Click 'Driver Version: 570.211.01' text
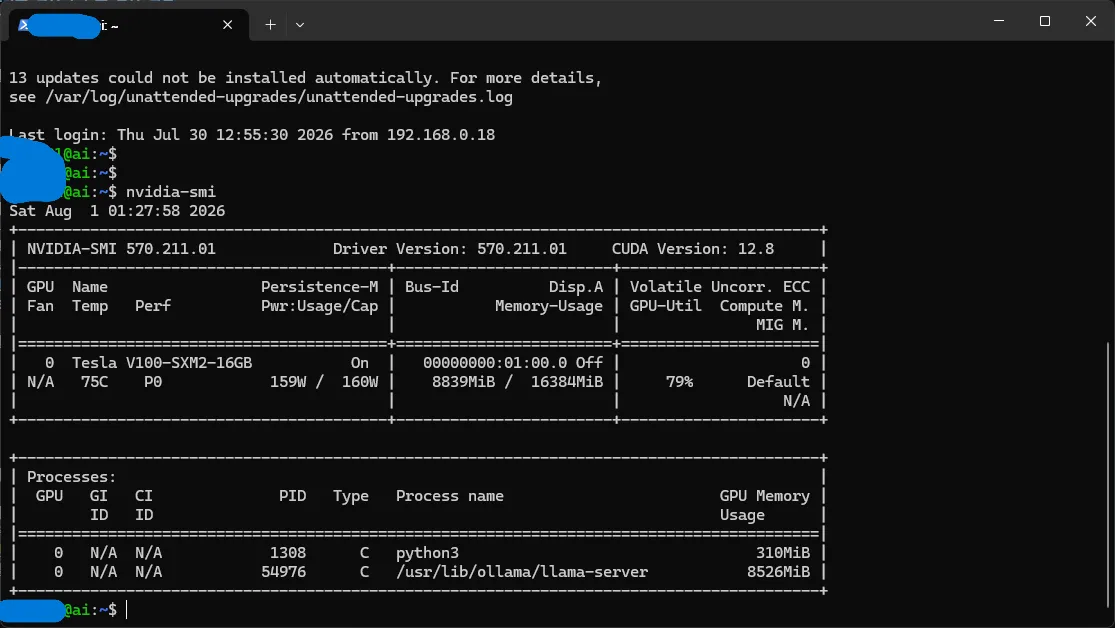 [449, 249]
